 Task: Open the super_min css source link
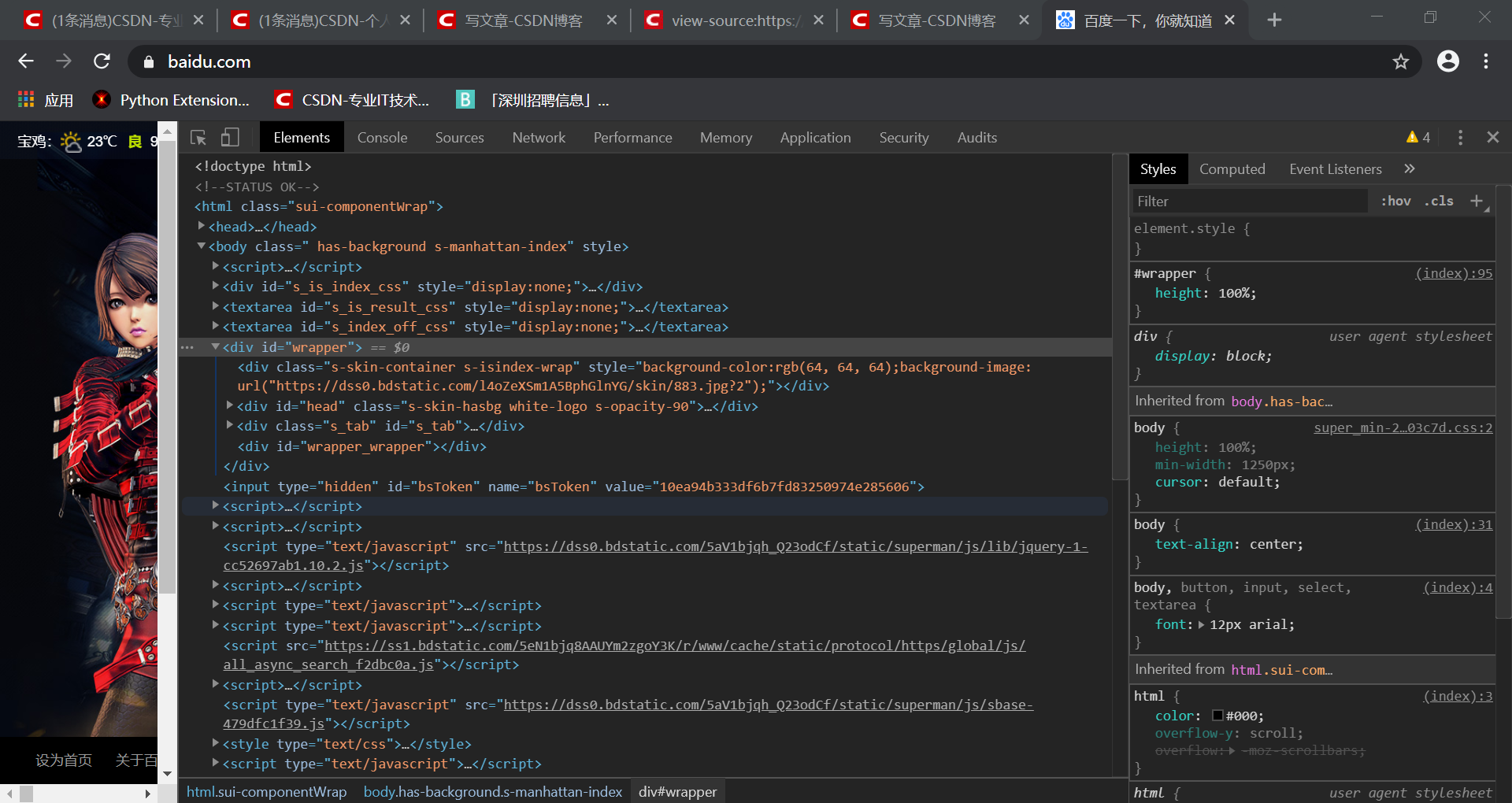click(x=1403, y=427)
